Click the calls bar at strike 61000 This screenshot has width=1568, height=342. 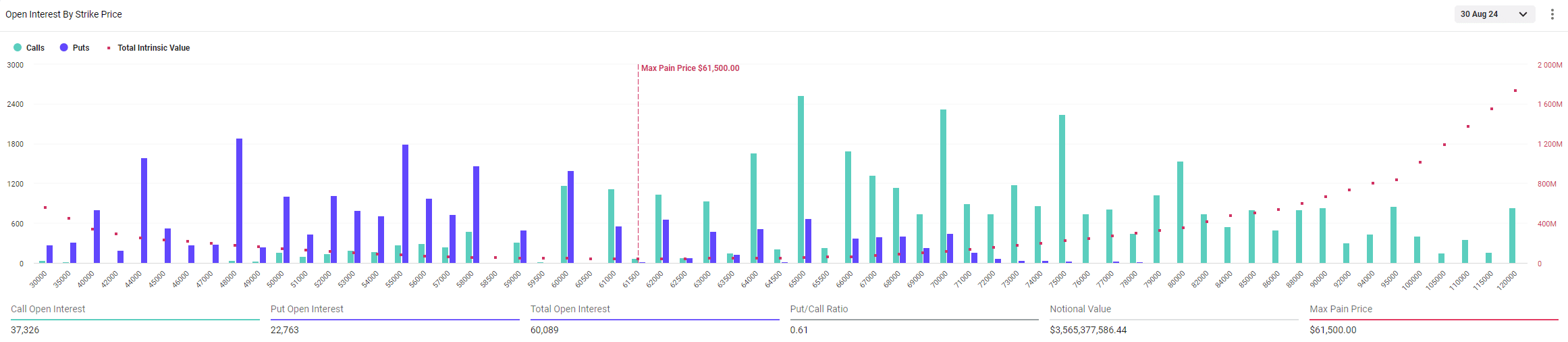(611, 226)
